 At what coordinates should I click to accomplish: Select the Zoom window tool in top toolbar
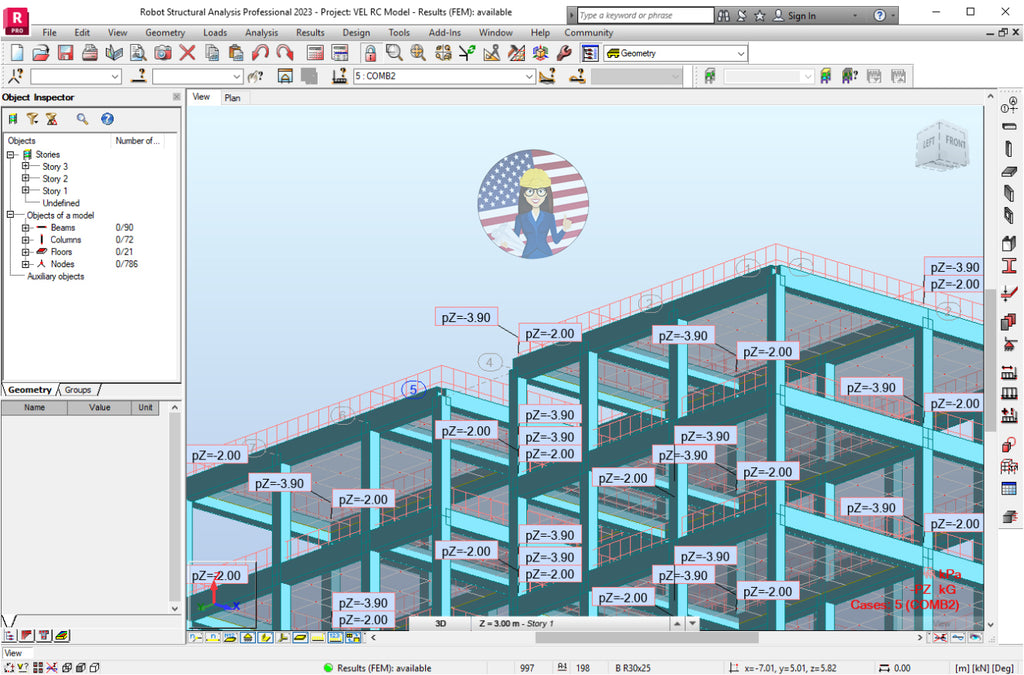pos(394,53)
